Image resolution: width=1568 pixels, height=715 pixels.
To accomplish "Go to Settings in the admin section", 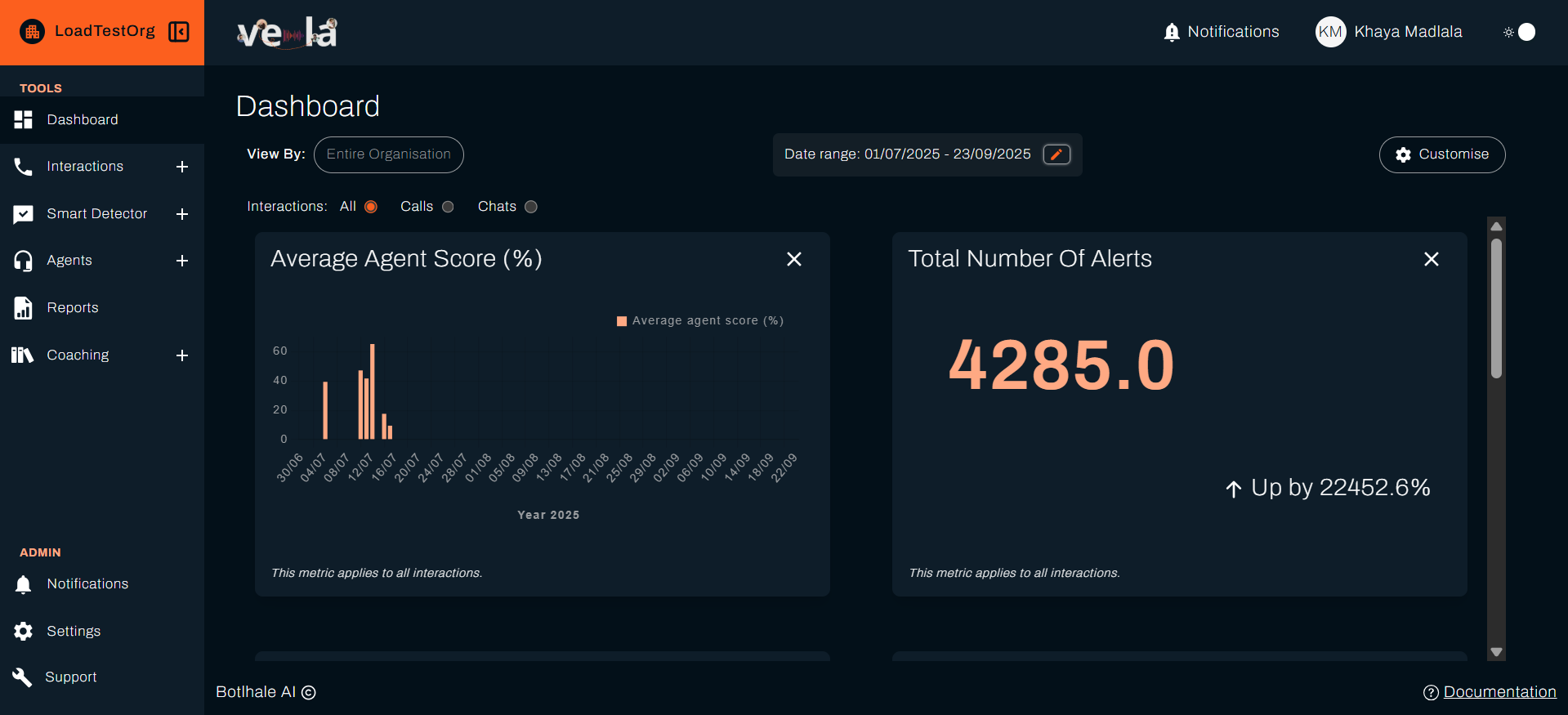I will click(x=73, y=631).
